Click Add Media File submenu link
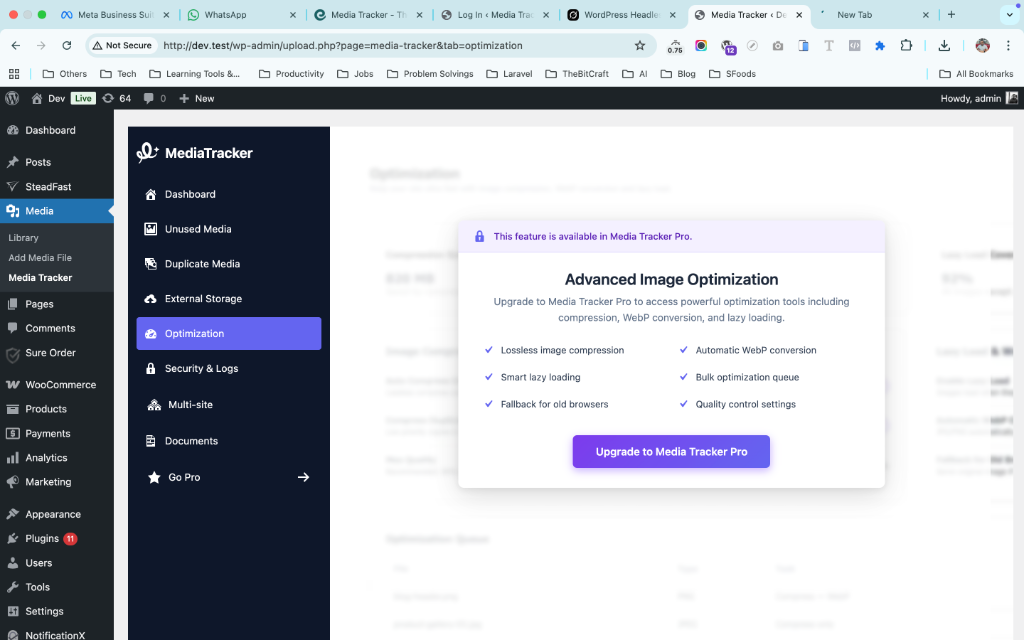 (x=40, y=258)
